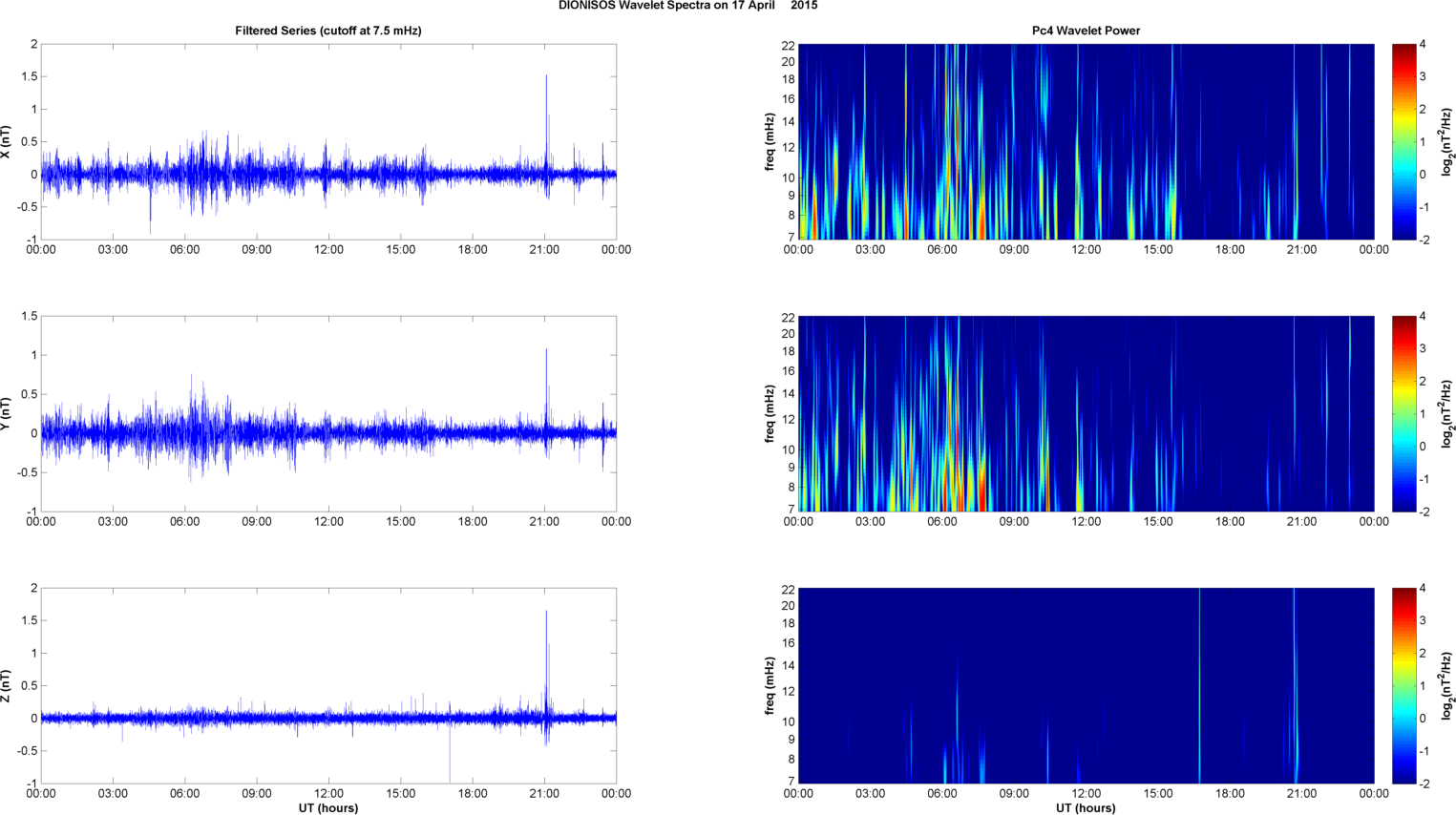Select the 'Z (nT)' y-axis label
The height and width of the screenshot is (815, 1456).
click(7, 685)
